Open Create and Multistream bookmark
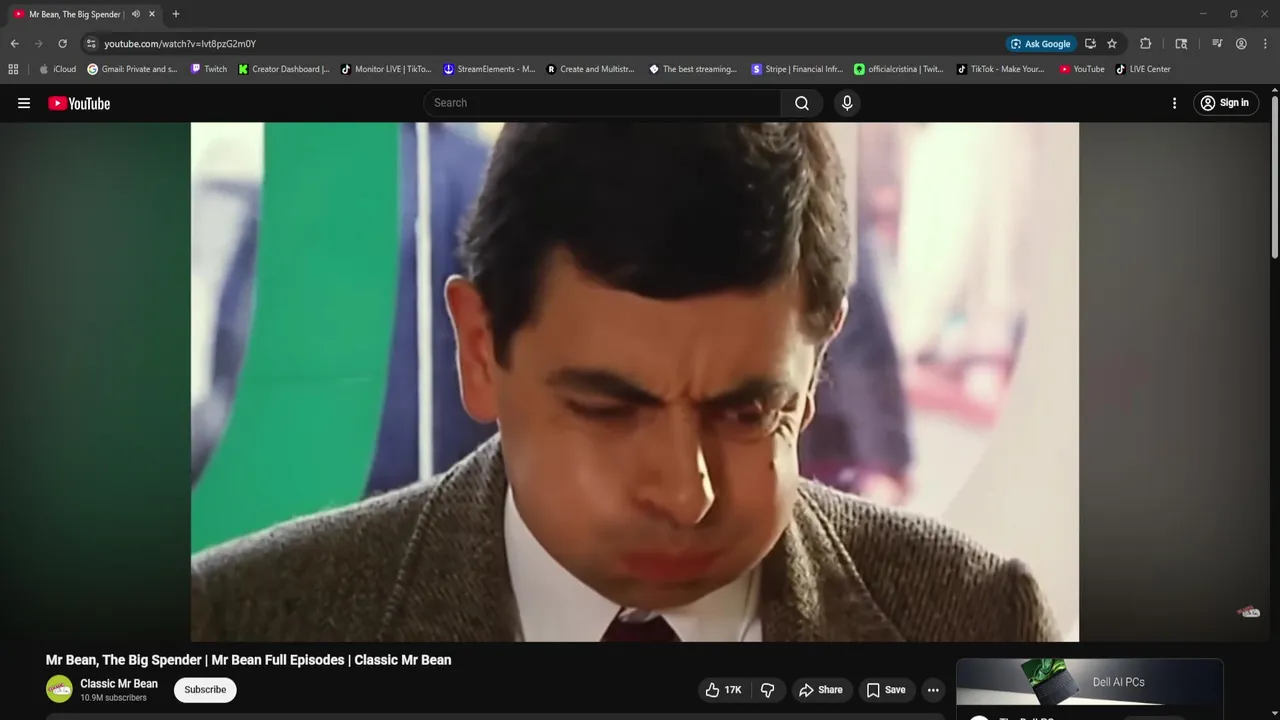1280x720 pixels. [591, 69]
